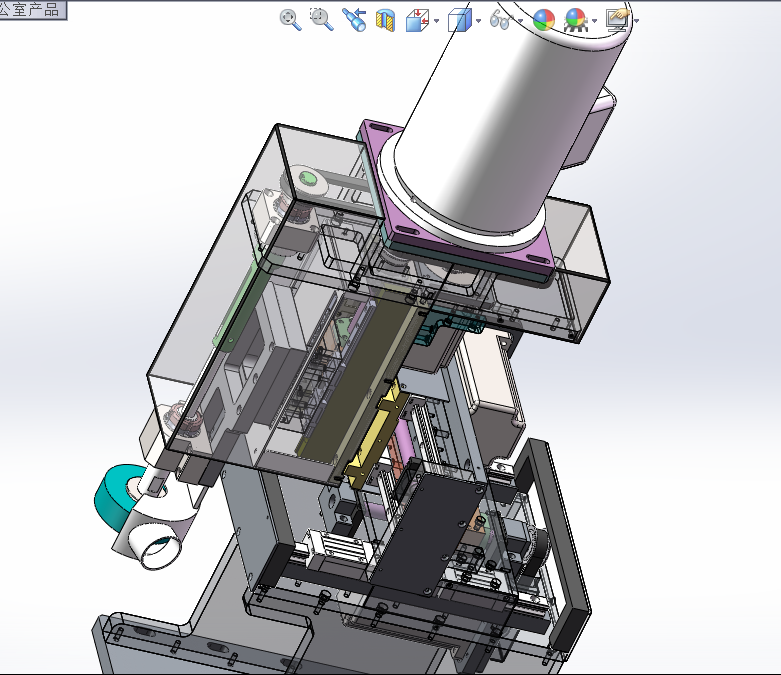Click the Zoom to Fit icon
Viewport: 781px width, 675px height.
click(290, 20)
